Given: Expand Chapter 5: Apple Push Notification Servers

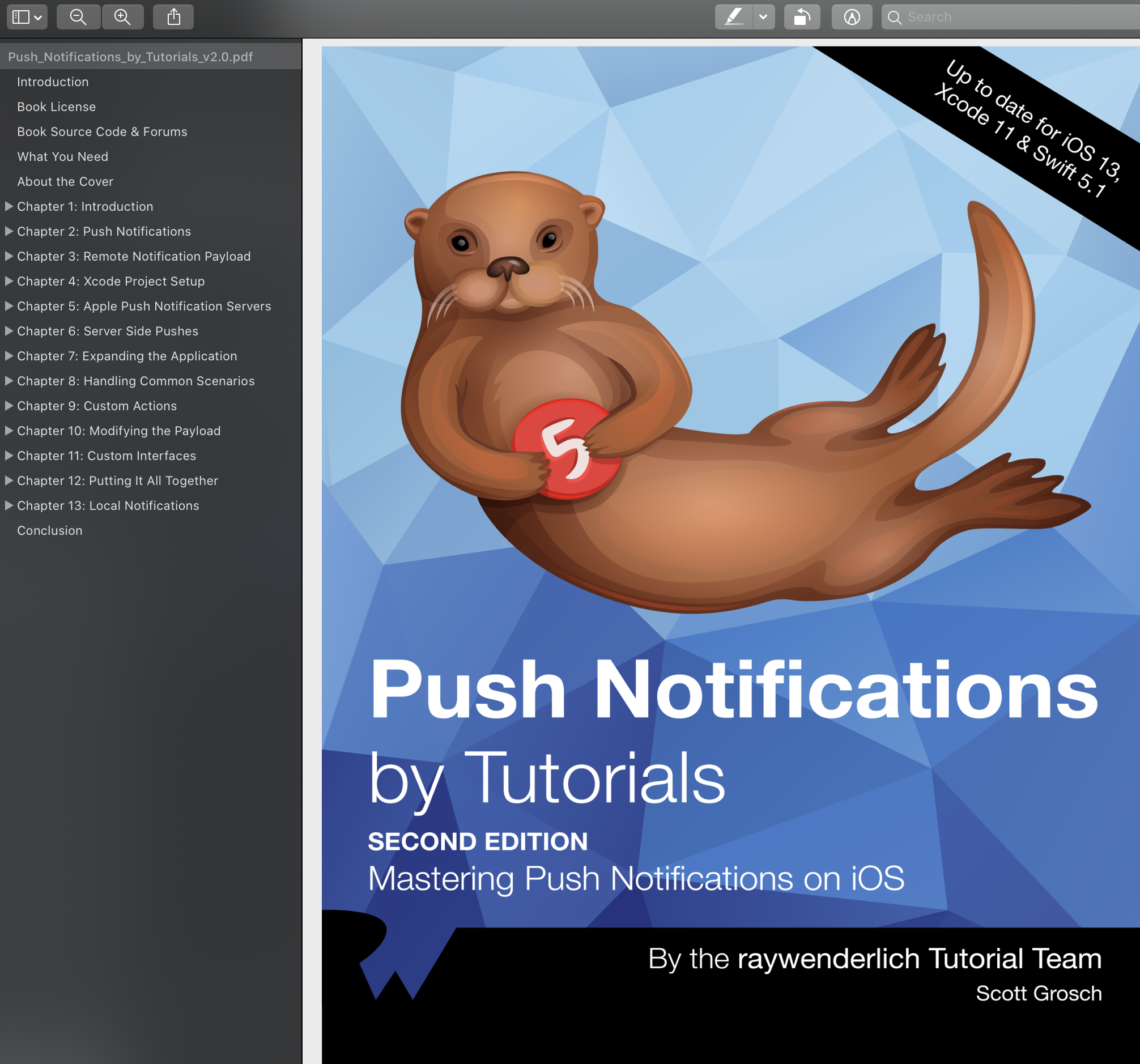Looking at the screenshot, I should pyautogui.click(x=8, y=306).
